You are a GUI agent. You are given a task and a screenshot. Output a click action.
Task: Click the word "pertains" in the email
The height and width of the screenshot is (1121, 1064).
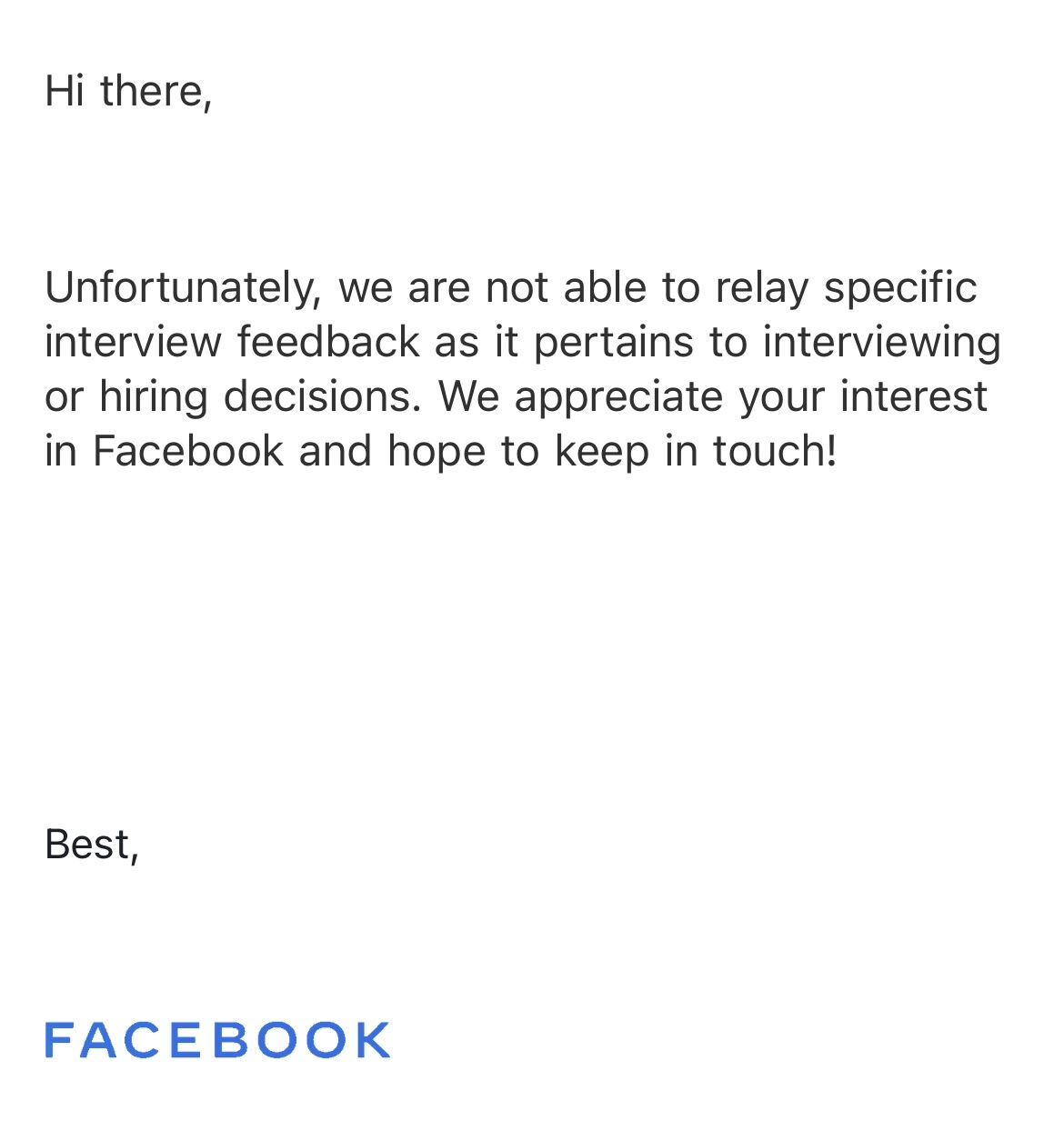point(613,344)
